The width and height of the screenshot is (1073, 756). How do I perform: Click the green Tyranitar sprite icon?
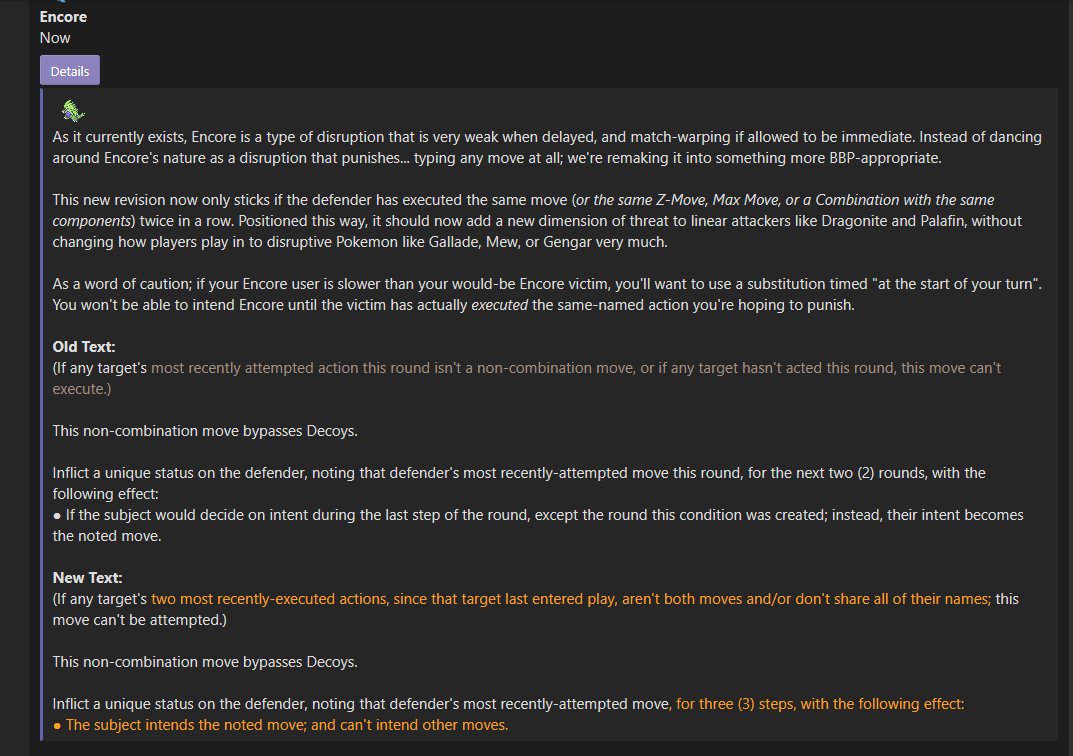pyautogui.click(x=73, y=110)
